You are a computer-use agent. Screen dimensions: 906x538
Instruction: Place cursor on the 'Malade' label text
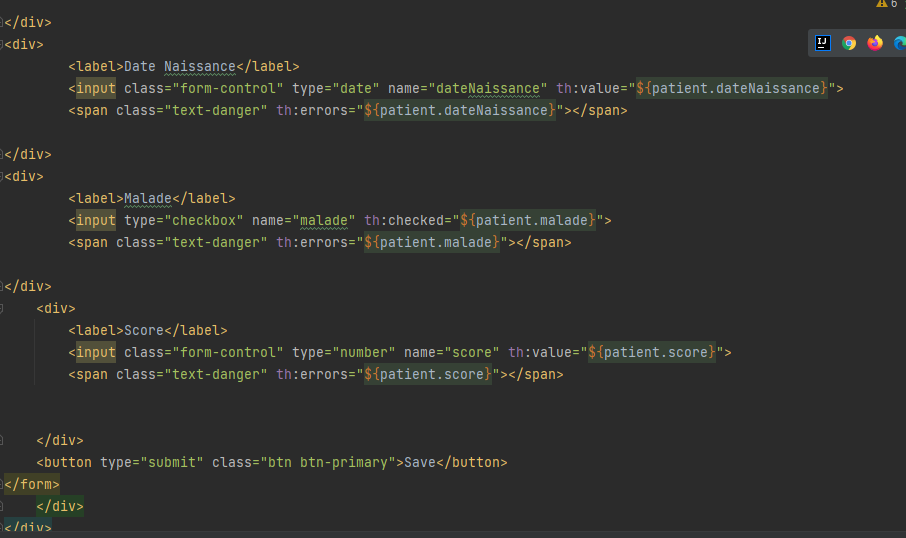click(148, 198)
